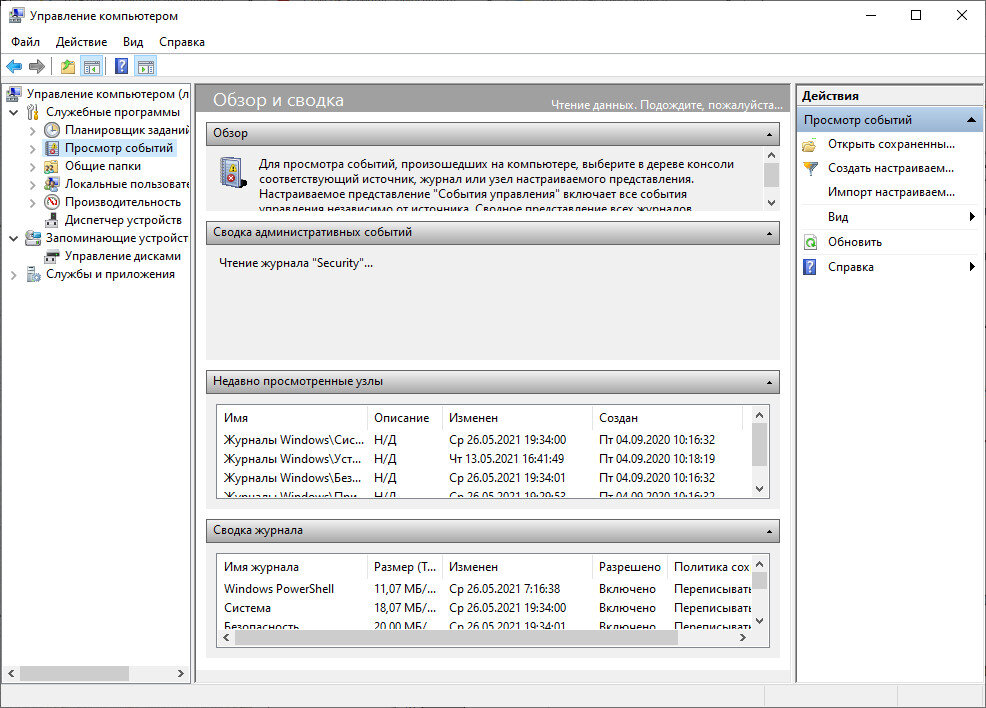The height and width of the screenshot is (708, 986).
Task: Click the Общие папки icon
Action: pyautogui.click(x=52, y=167)
